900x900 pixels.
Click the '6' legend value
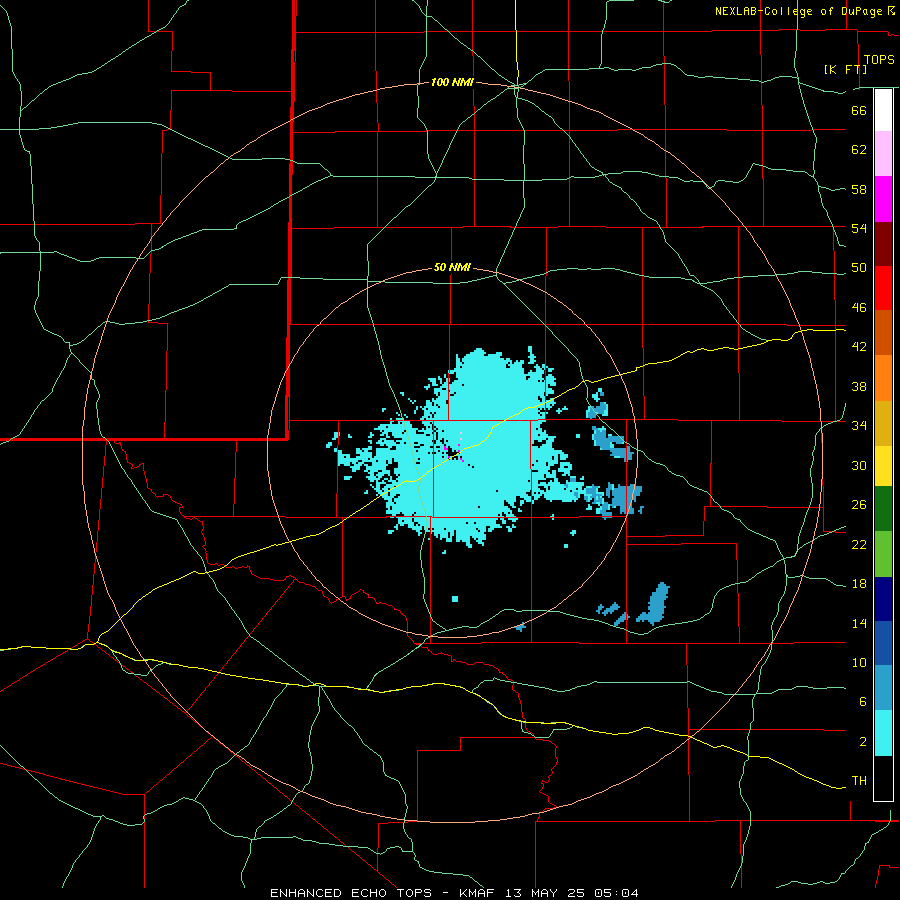coord(863,701)
